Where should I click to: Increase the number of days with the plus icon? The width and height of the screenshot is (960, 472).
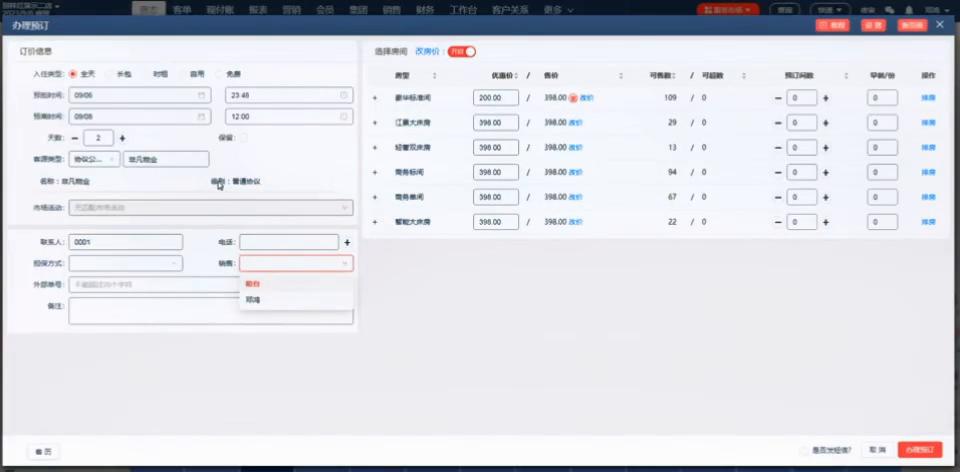(122, 138)
